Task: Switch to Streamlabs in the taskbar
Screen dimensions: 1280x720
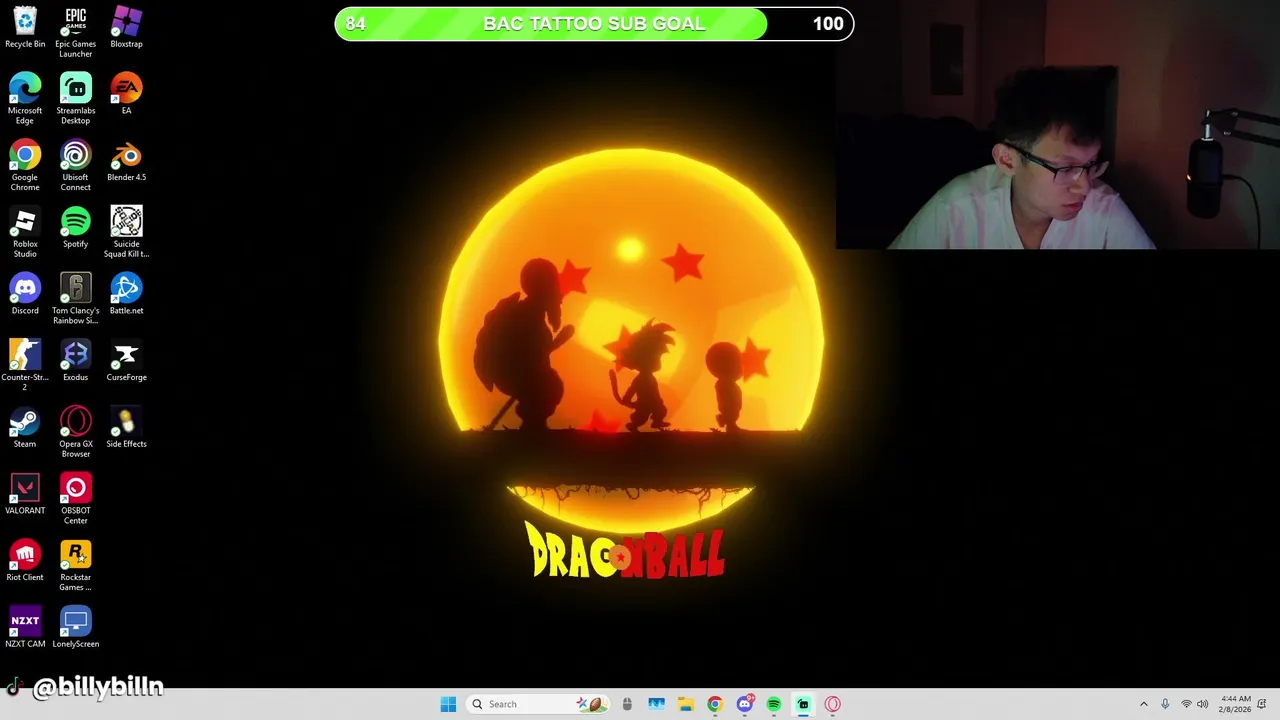Action: 803,704
